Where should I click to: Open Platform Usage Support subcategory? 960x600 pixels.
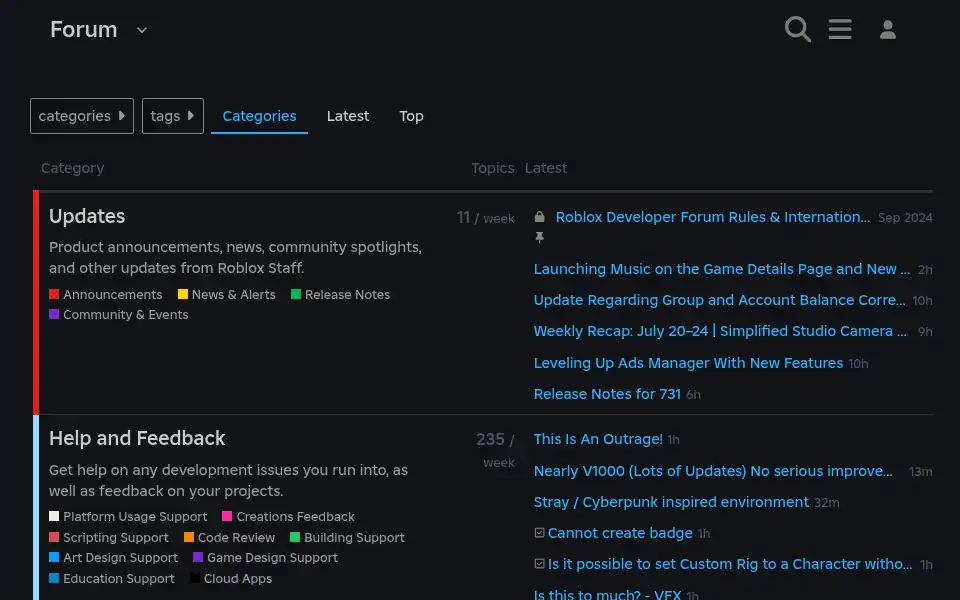pyautogui.click(x=135, y=517)
